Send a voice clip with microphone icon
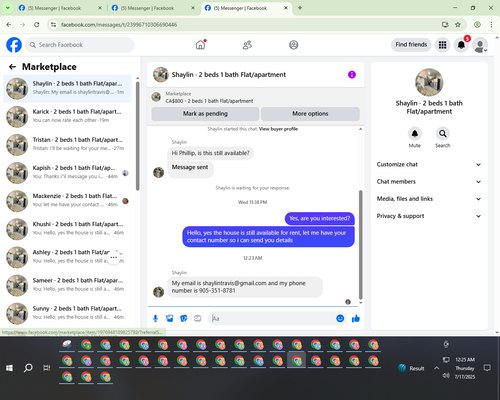500x400 pixels. pyautogui.click(x=155, y=319)
